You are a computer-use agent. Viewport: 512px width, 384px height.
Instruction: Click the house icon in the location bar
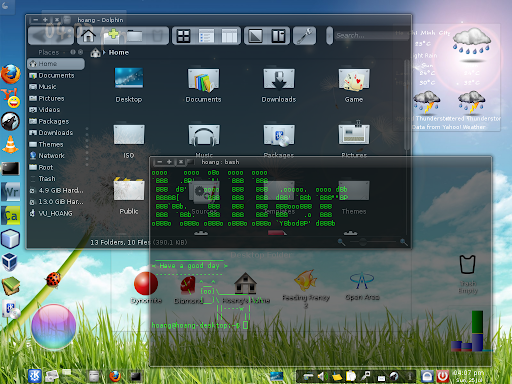(95, 53)
